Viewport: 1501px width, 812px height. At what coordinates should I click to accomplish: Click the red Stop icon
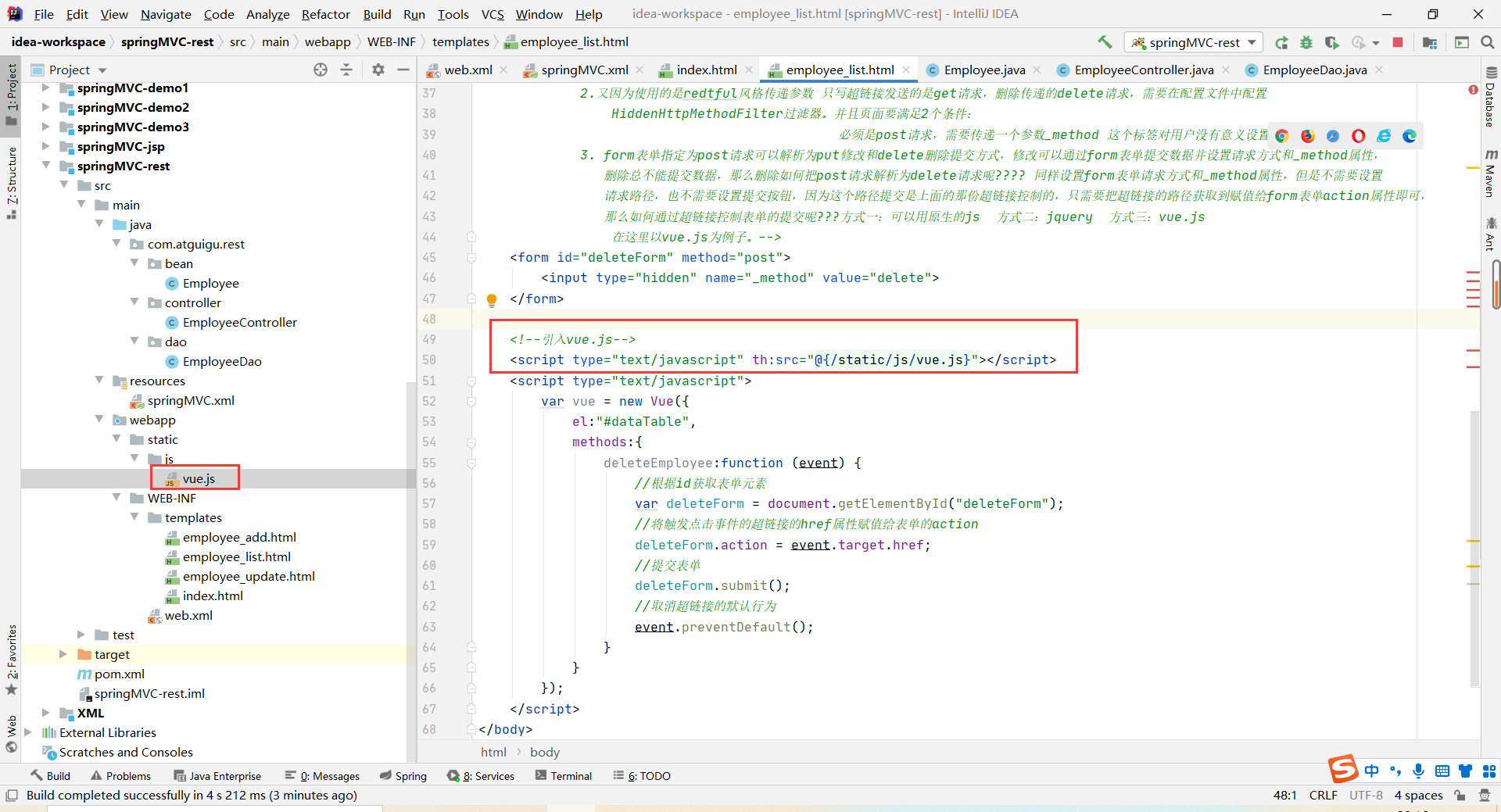pyautogui.click(x=1398, y=42)
